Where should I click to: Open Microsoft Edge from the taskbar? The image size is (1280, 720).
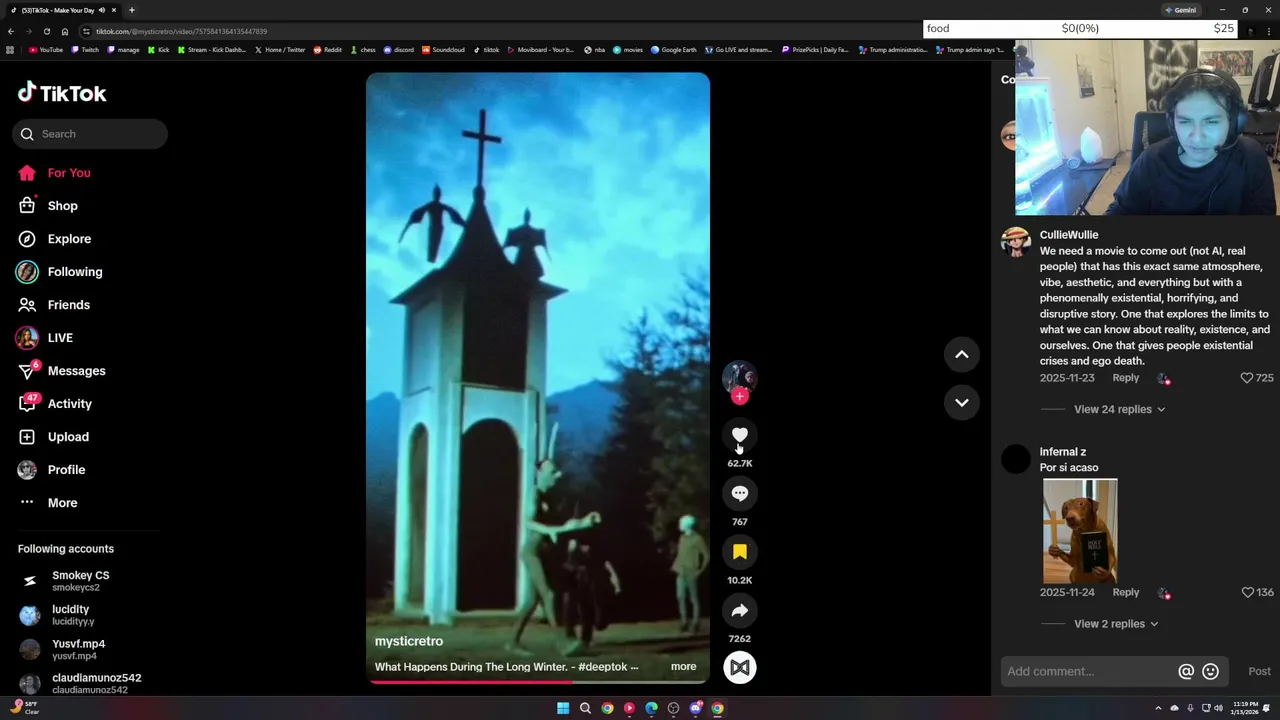651,708
